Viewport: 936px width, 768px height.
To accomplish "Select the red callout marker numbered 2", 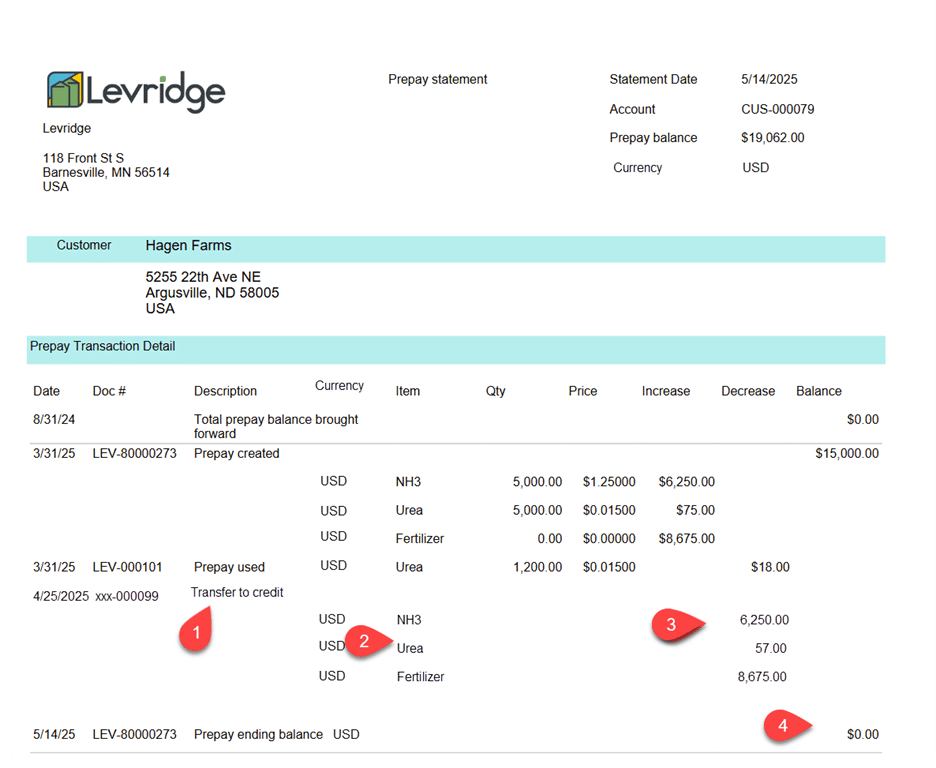I will click(366, 643).
